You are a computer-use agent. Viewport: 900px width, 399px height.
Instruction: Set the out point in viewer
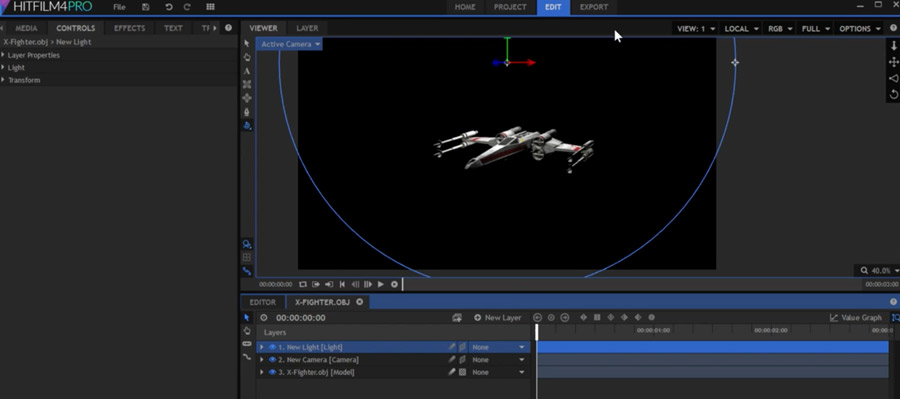click(x=329, y=284)
